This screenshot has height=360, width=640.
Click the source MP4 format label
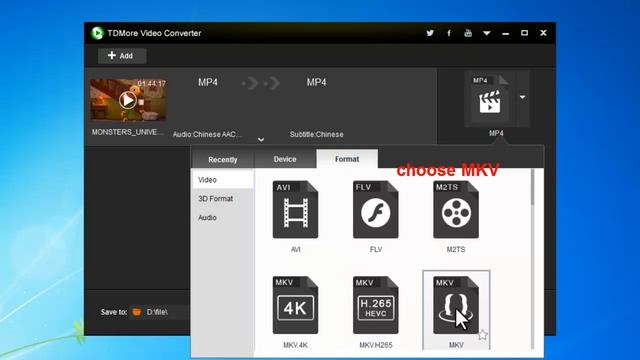coord(208,82)
